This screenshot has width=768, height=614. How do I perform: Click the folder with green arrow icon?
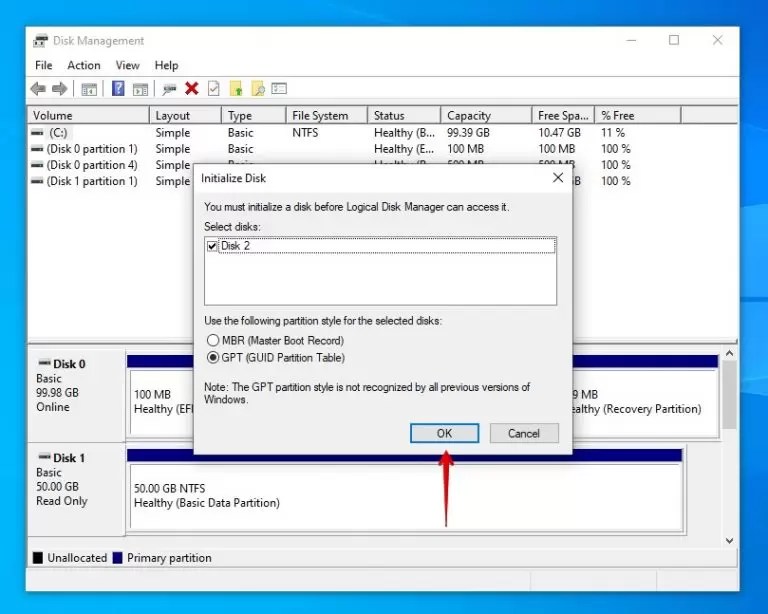(x=236, y=89)
